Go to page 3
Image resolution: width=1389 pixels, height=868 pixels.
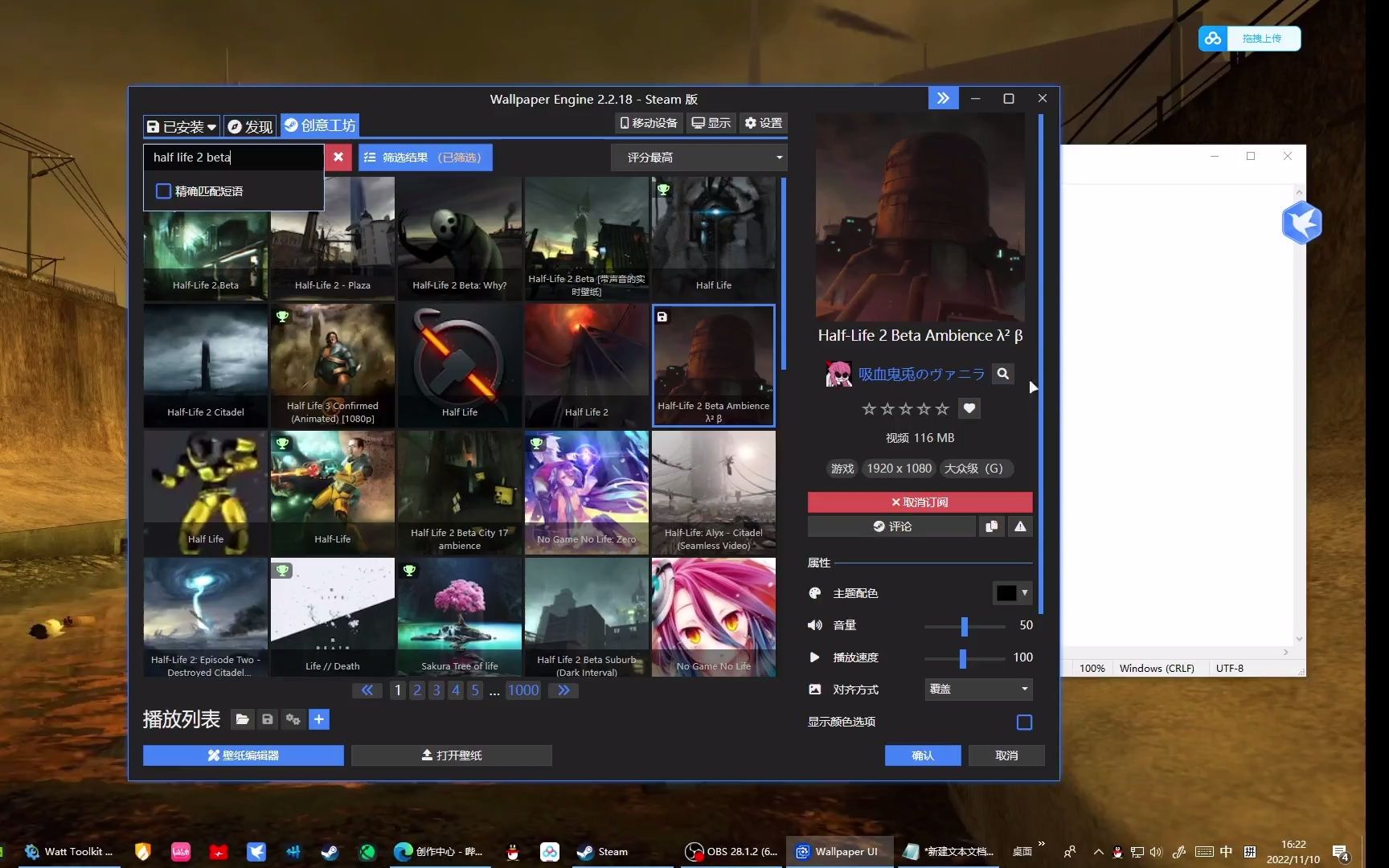pos(436,690)
